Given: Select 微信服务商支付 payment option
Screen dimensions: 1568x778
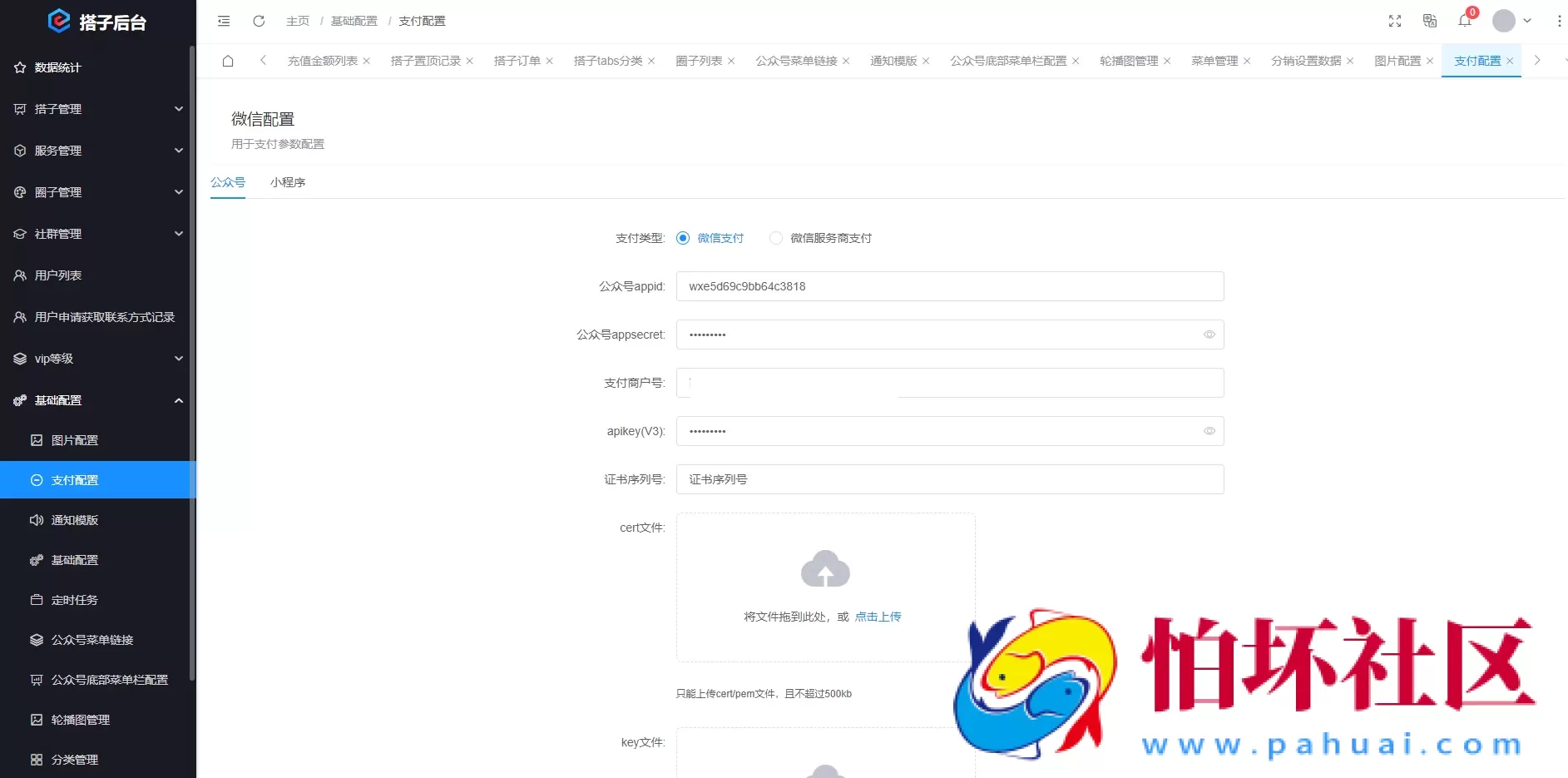Looking at the screenshot, I should click(776, 238).
